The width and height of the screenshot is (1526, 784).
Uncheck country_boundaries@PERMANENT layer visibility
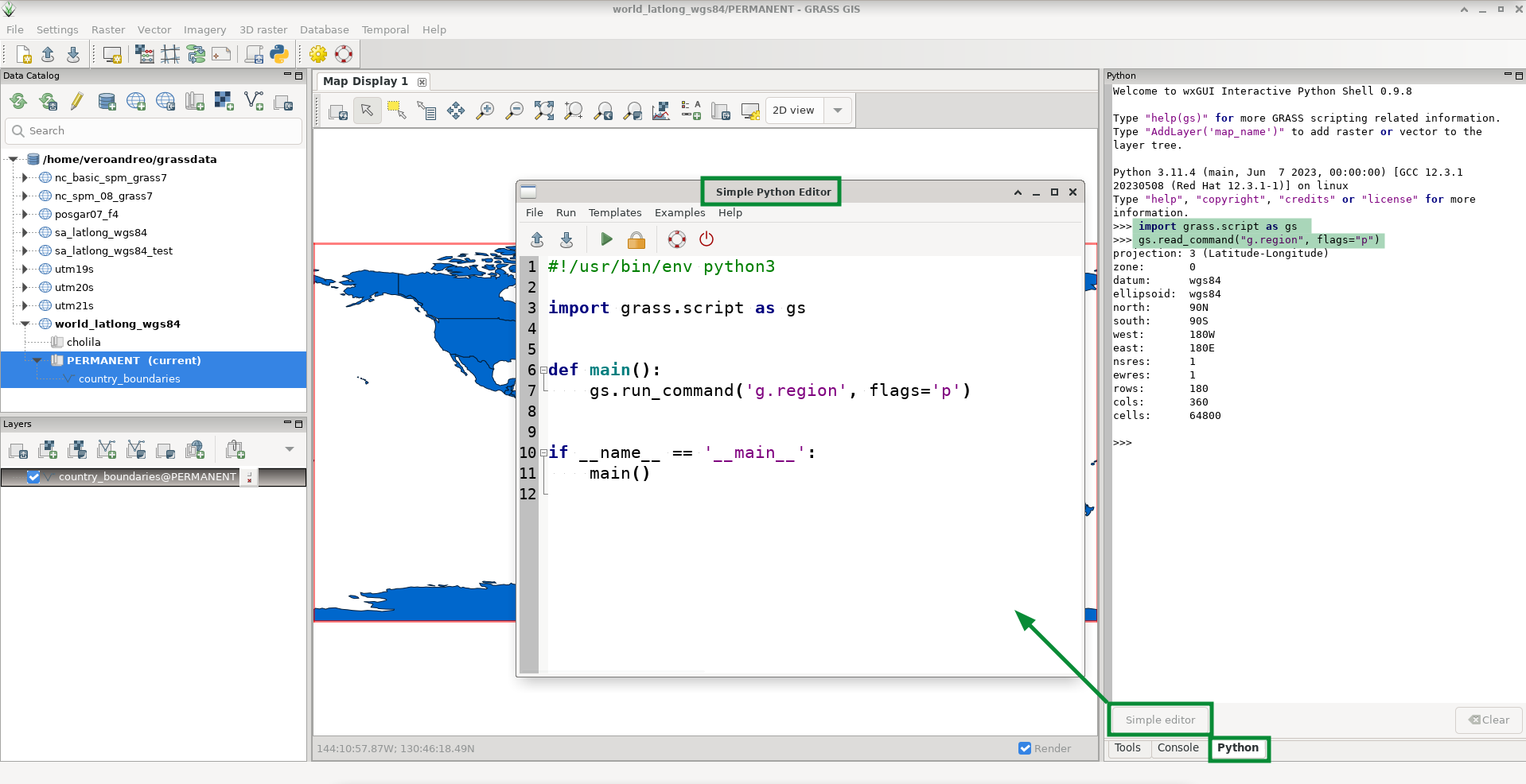tap(33, 476)
